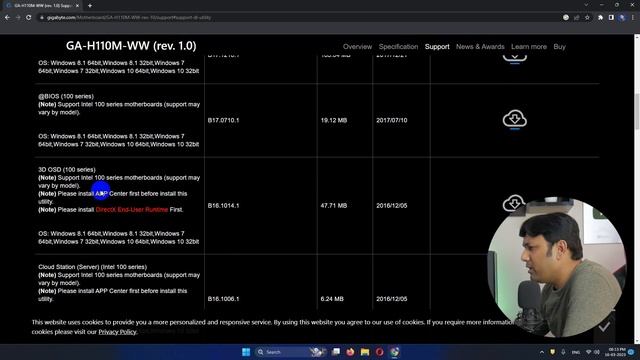The height and width of the screenshot is (360, 640).
Task: Bookmark this page with the star icon
Action: click(x=587, y=18)
